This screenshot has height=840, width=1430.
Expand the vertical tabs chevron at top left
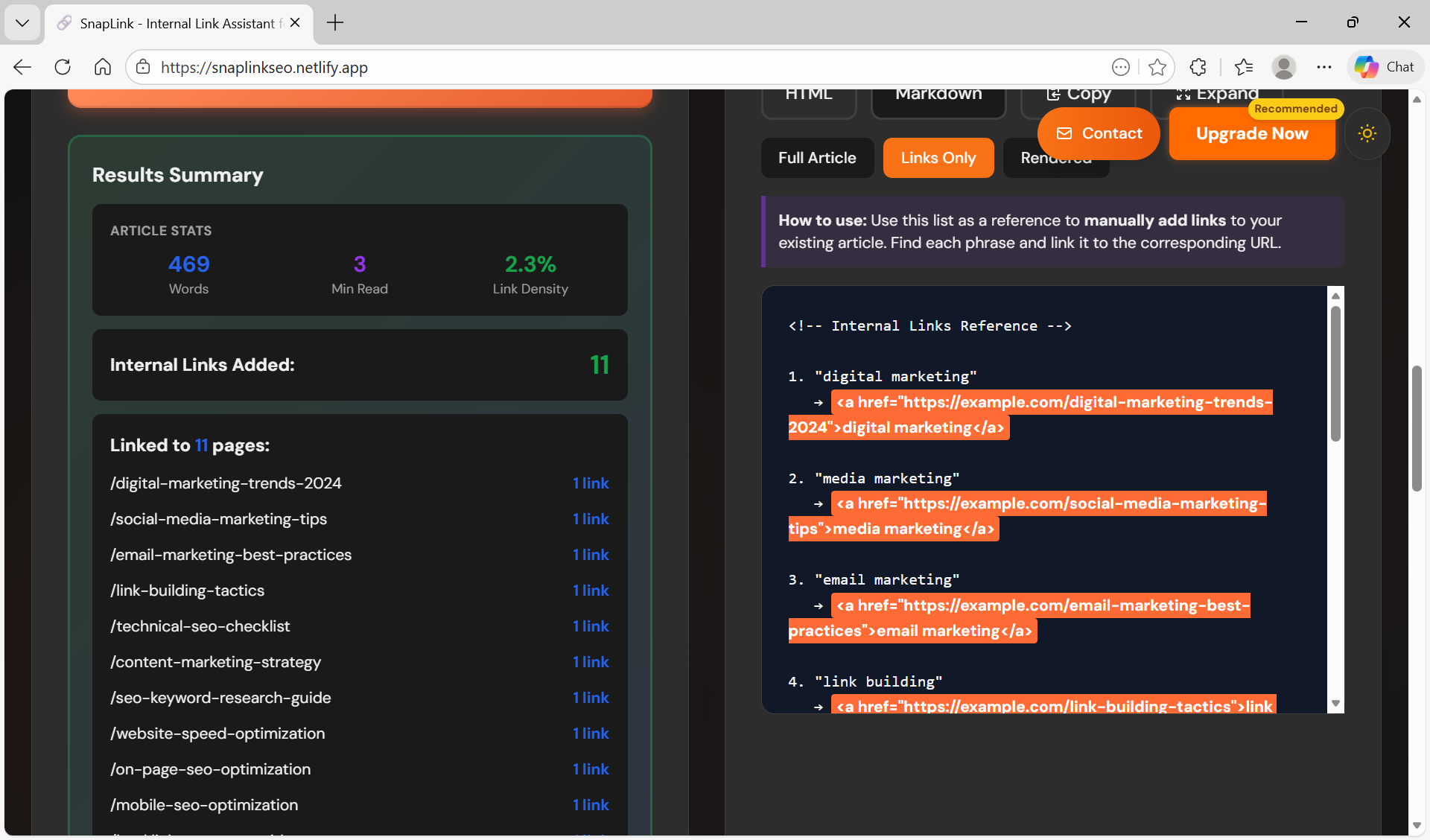pos(22,22)
